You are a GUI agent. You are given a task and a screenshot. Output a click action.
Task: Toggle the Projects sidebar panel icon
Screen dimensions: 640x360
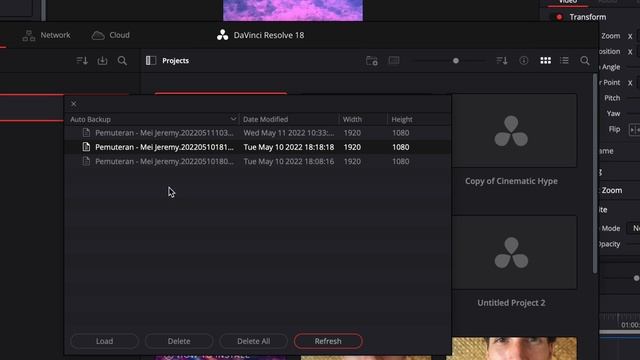(151, 60)
